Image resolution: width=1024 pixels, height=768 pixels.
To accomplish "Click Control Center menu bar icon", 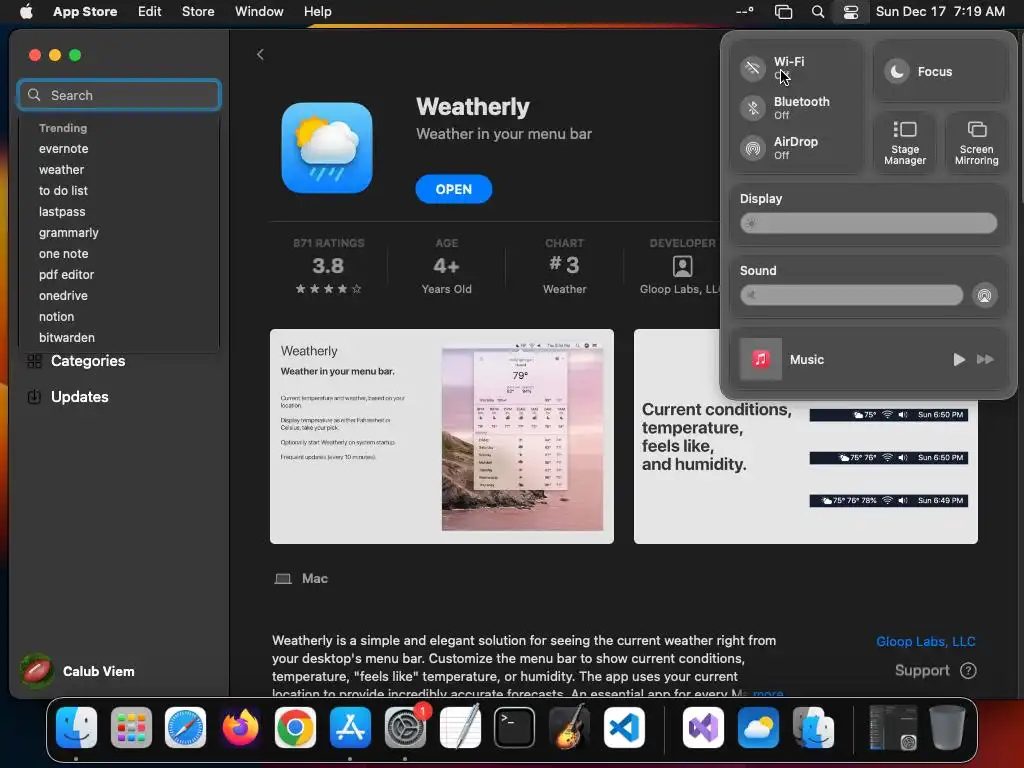I will [850, 12].
